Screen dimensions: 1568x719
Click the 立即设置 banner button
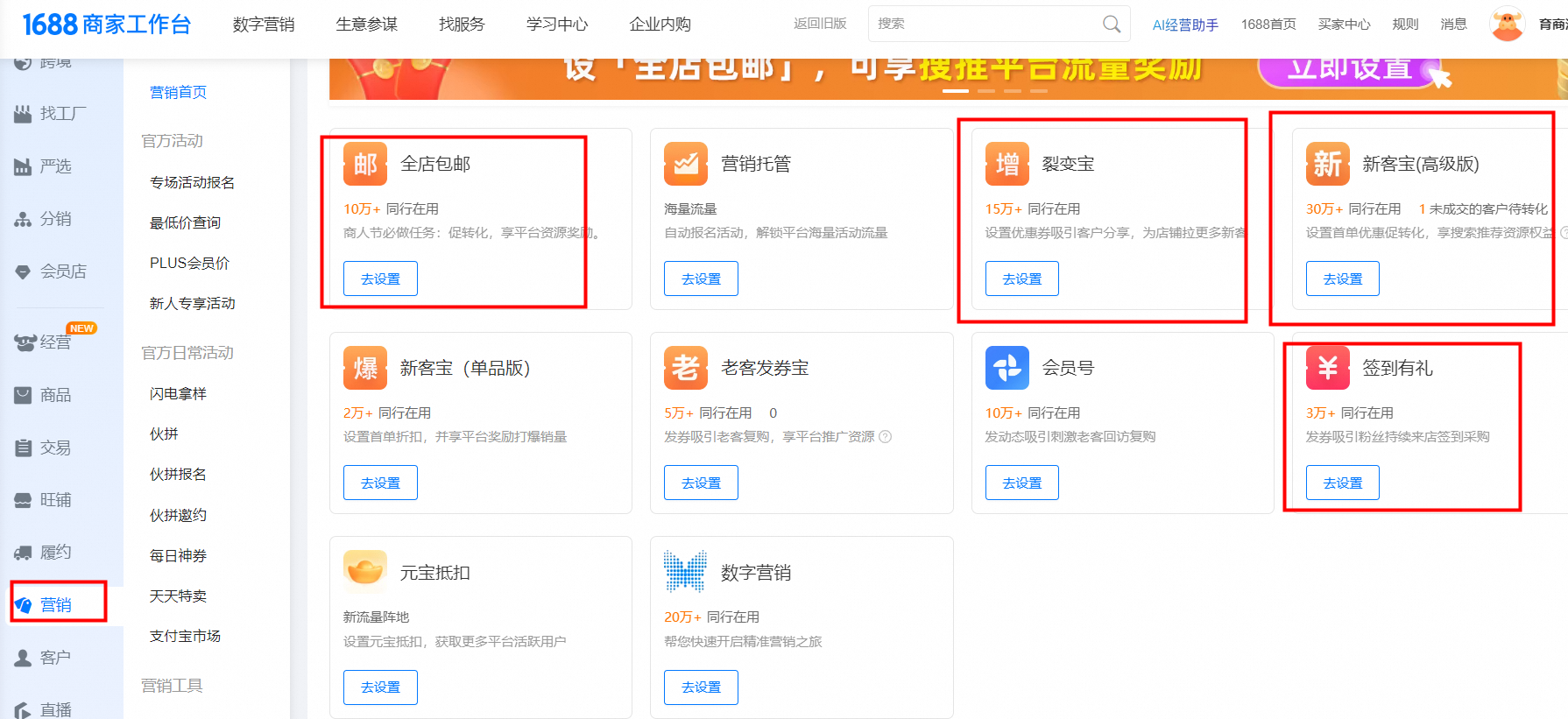(x=1349, y=70)
